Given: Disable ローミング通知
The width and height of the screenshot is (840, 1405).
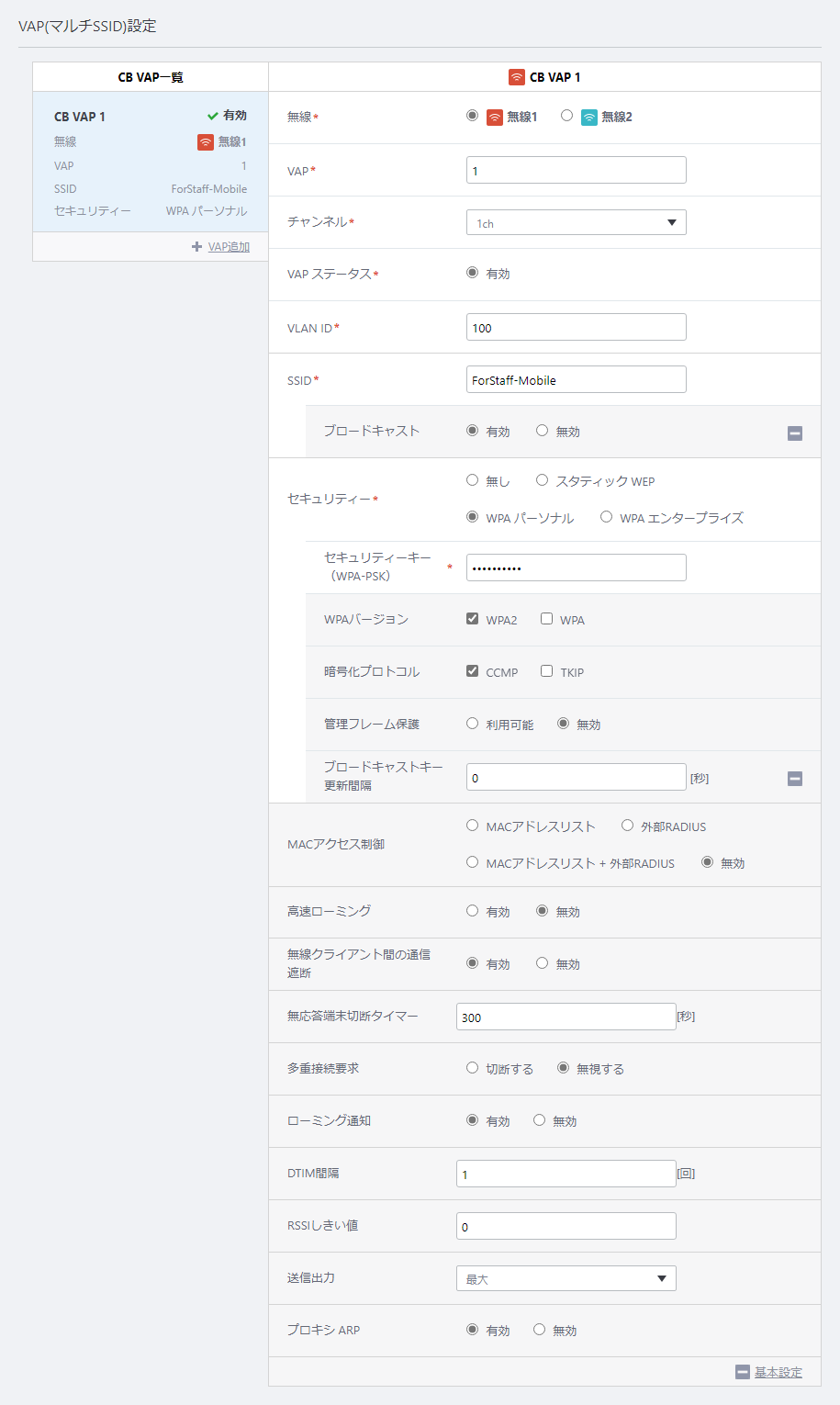Looking at the screenshot, I should click(x=539, y=1120).
